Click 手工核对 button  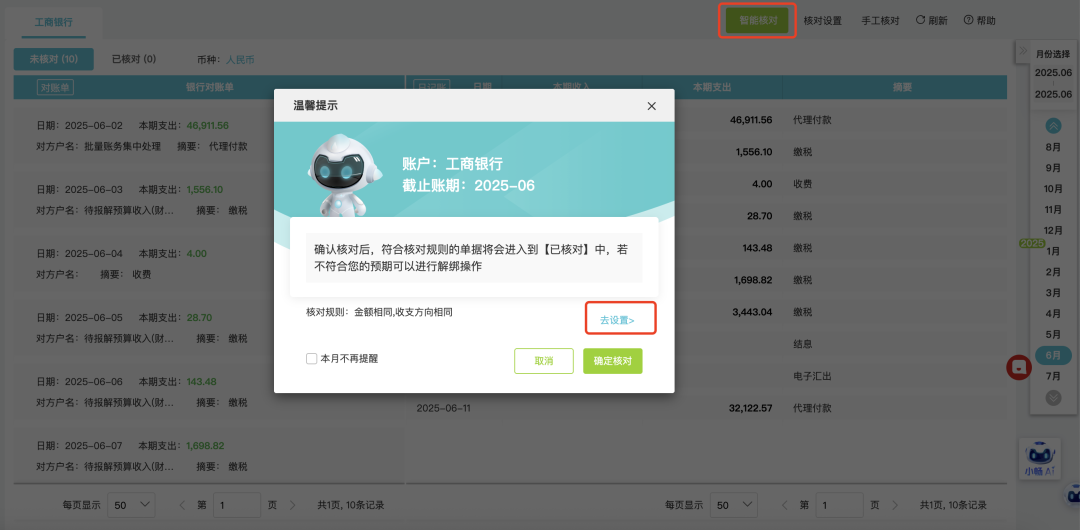(x=880, y=21)
